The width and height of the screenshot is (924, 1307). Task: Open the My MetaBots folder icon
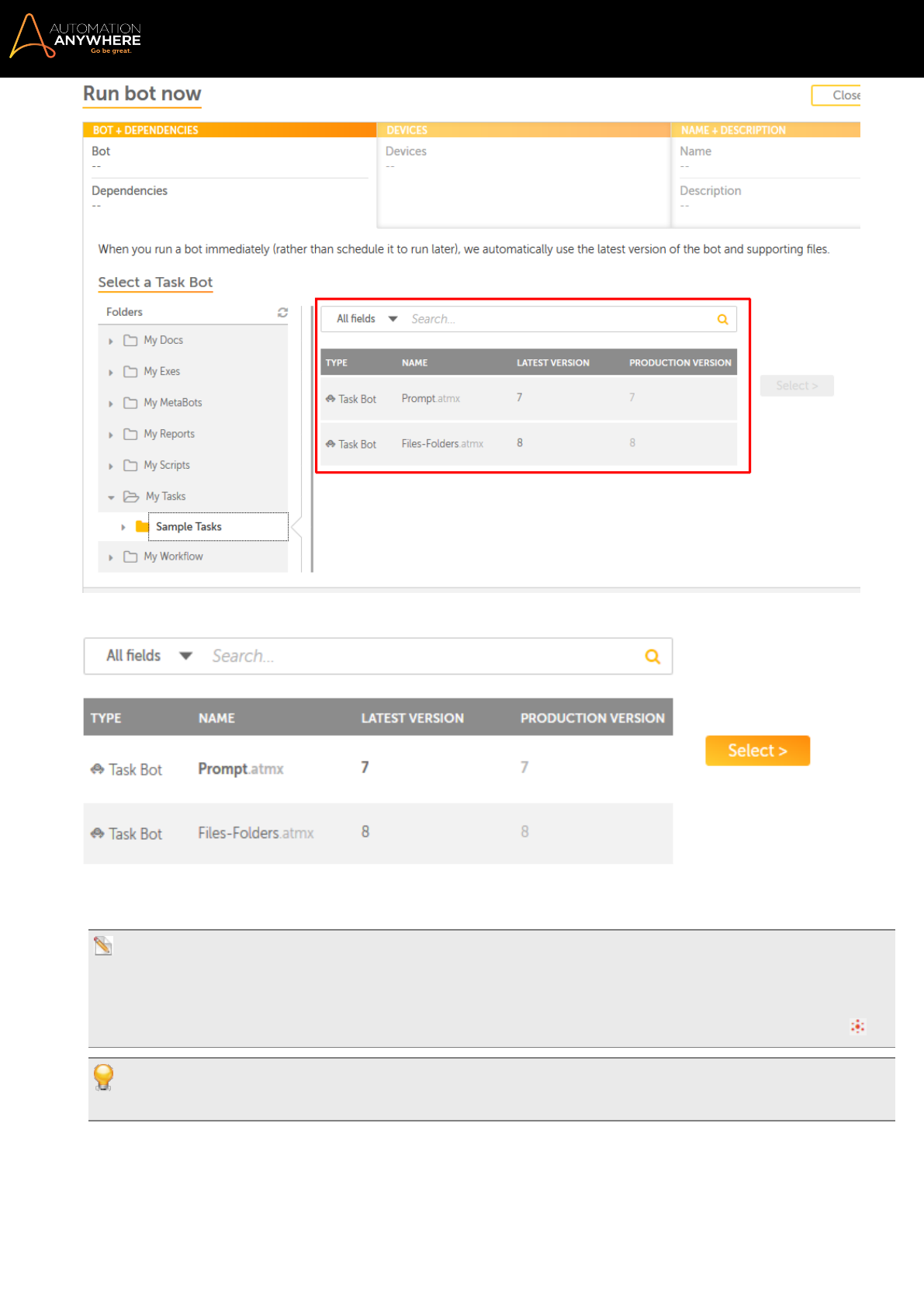coord(130,402)
